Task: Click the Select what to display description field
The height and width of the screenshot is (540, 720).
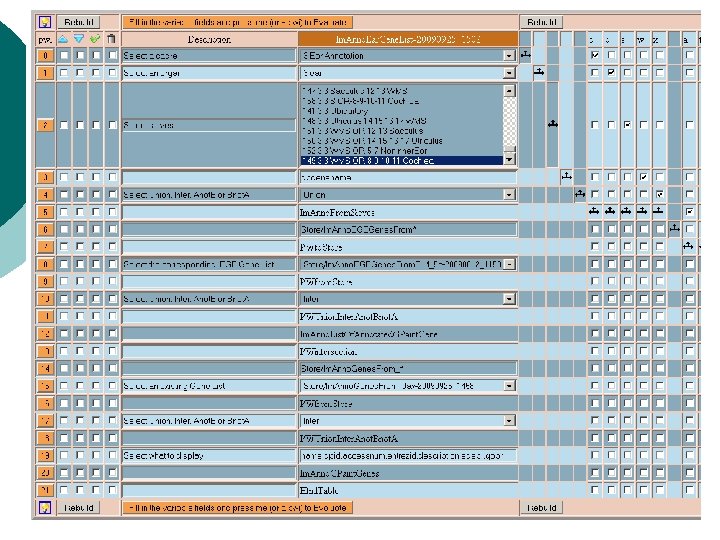Action: point(208,456)
